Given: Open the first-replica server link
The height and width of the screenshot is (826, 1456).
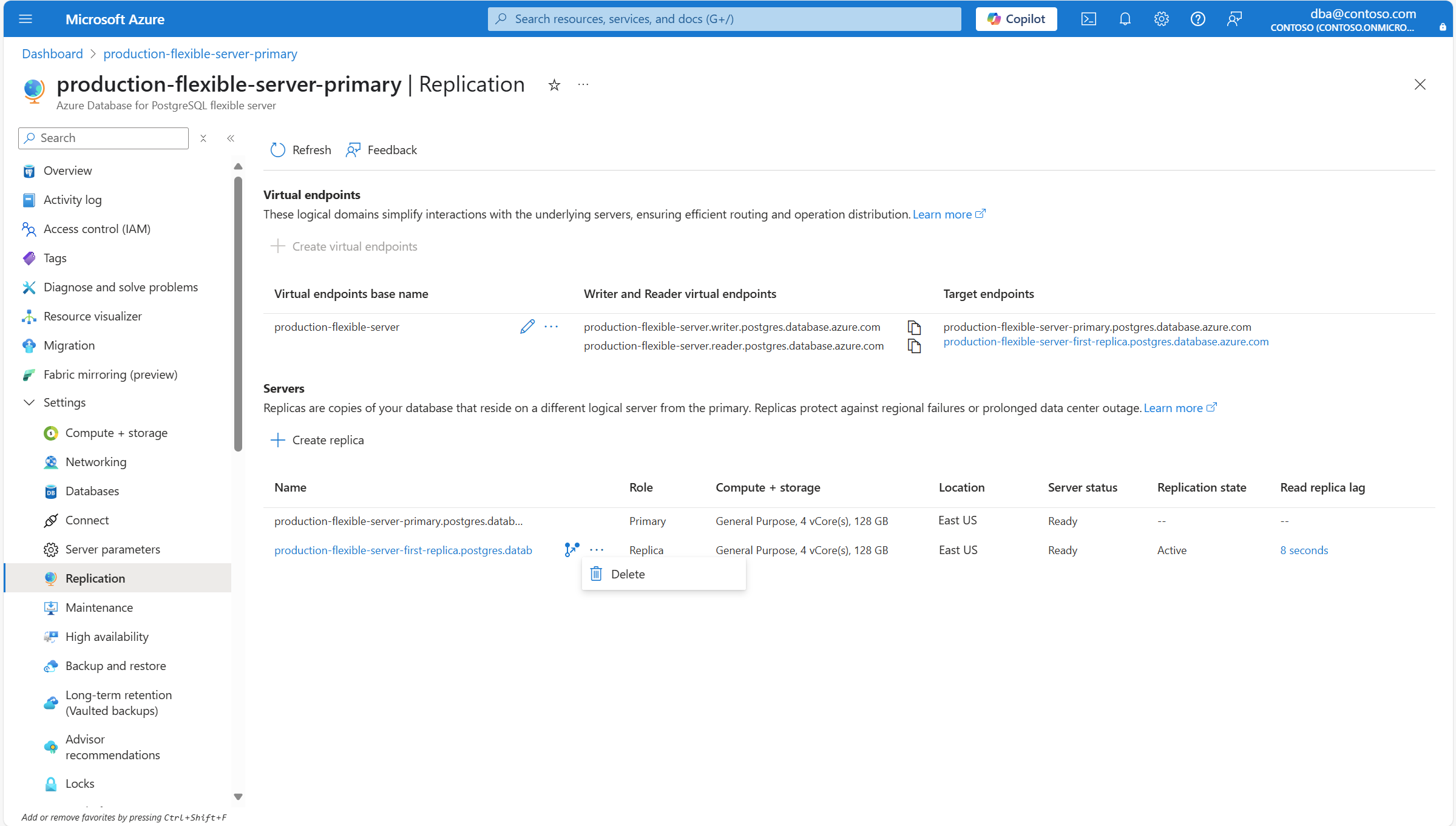Looking at the screenshot, I should tap(403, 550).
